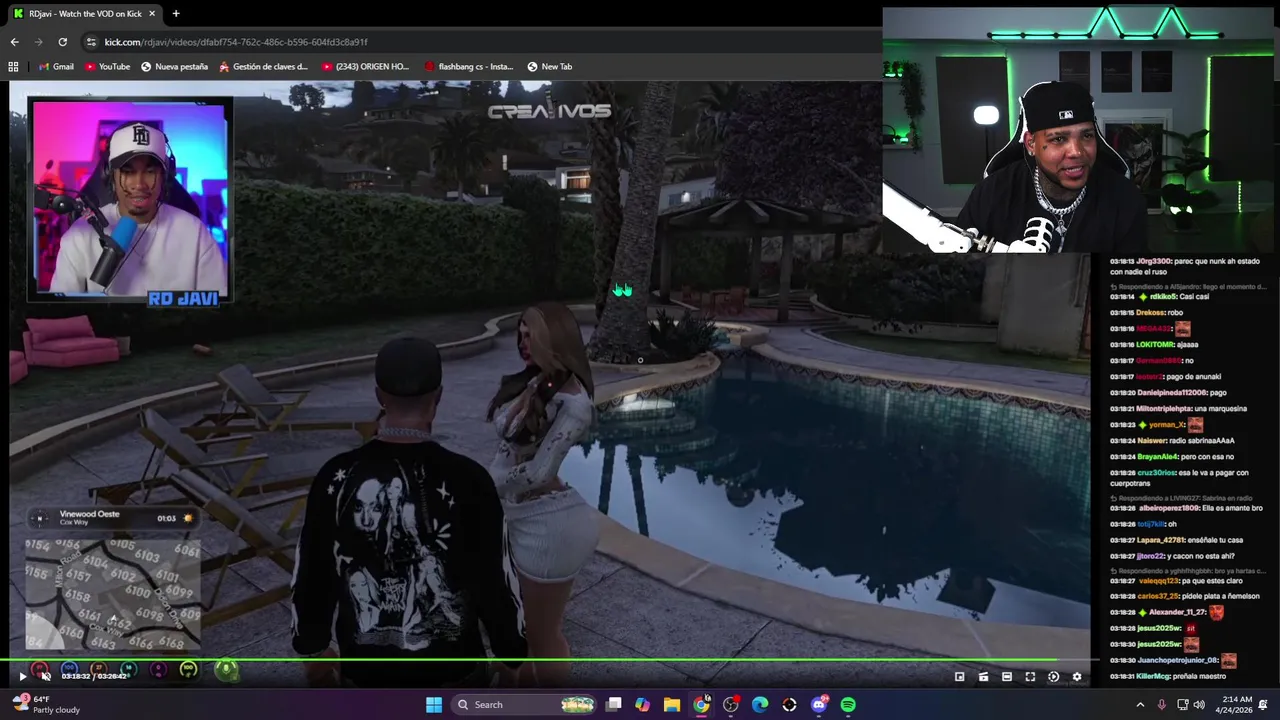Click chat username albeiroperez1809

[1168, 508]
